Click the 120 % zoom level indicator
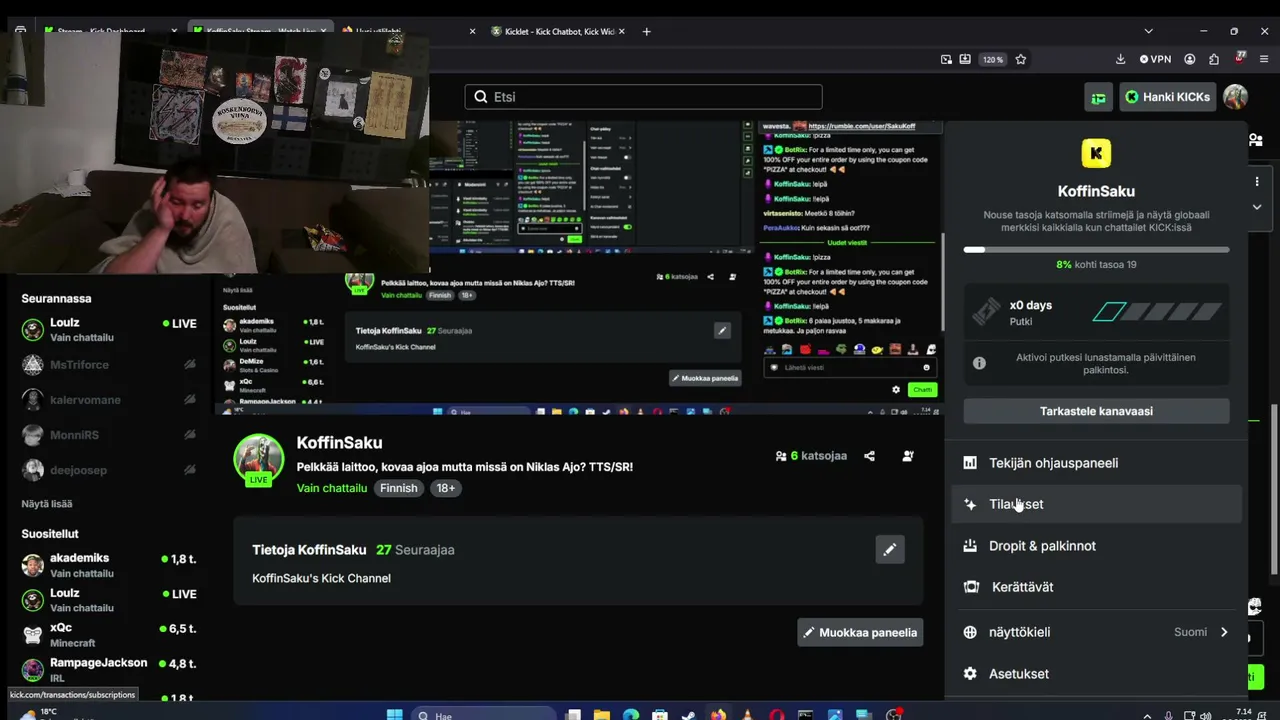The image size is (1280, 720). pos(992,59)
